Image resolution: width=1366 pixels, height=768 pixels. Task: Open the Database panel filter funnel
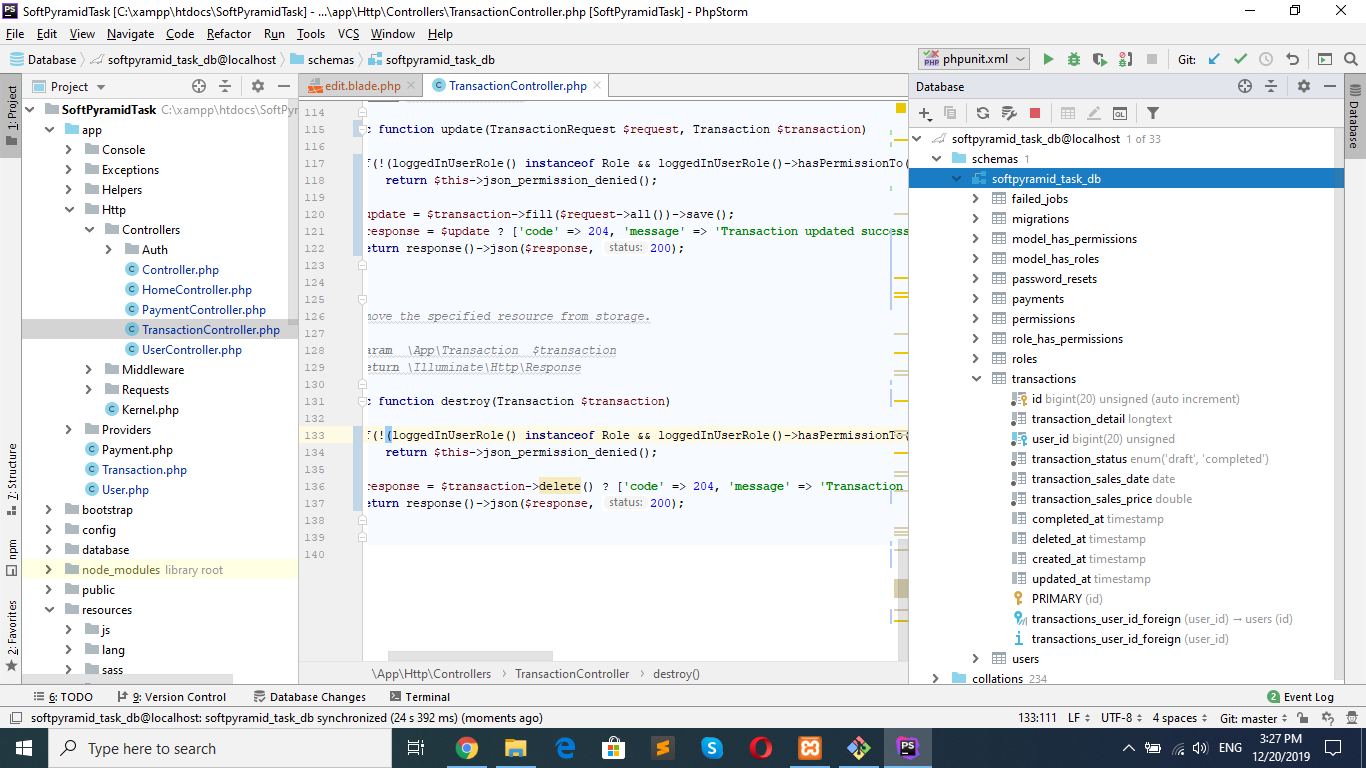pos(1153,113)
